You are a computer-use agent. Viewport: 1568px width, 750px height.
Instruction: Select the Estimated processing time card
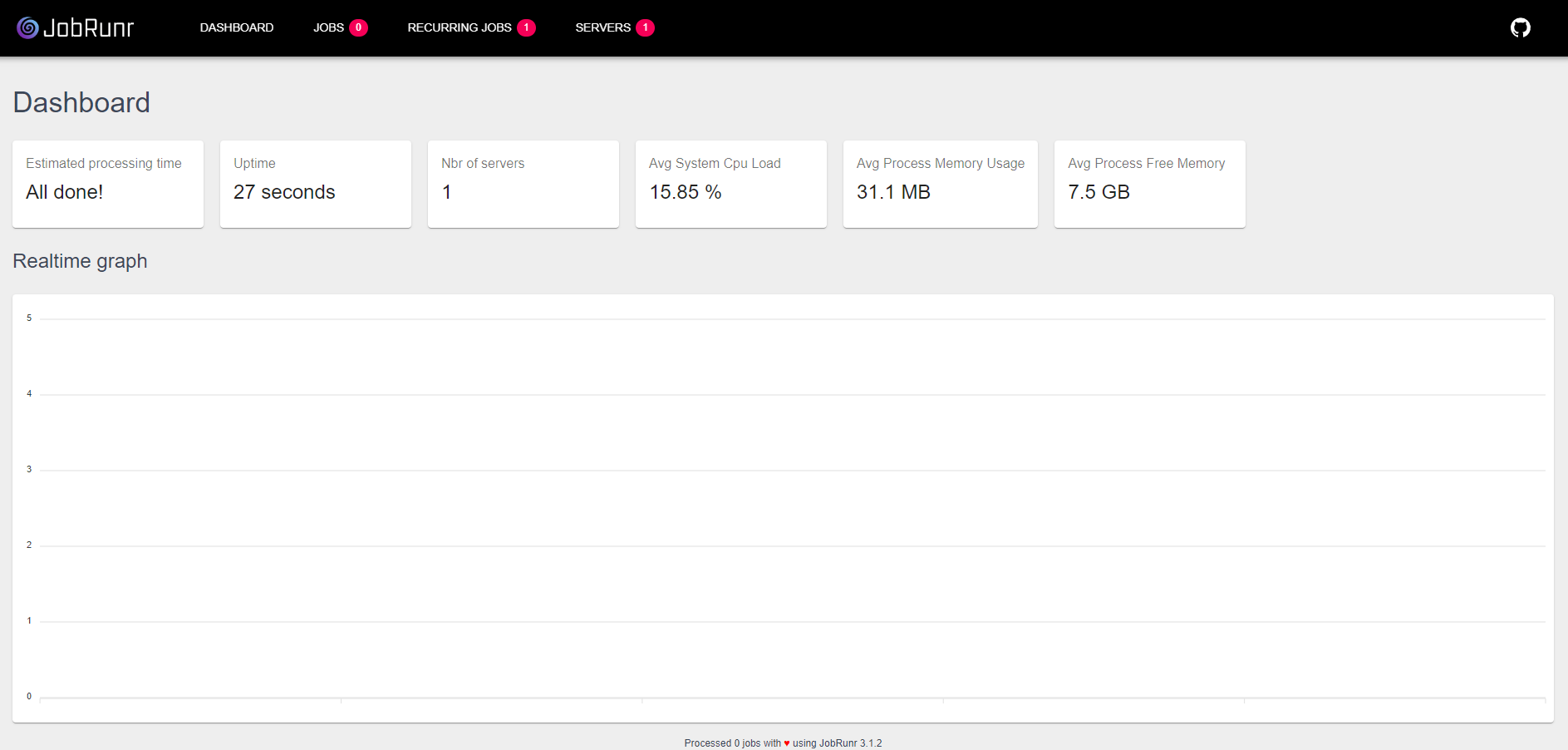[107, 184]
